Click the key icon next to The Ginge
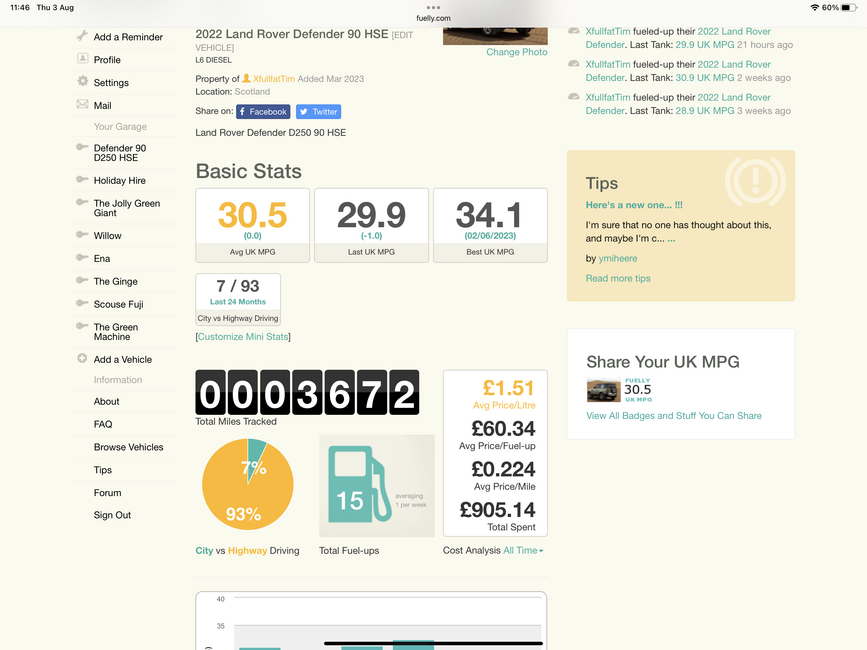 pos(82,280)
